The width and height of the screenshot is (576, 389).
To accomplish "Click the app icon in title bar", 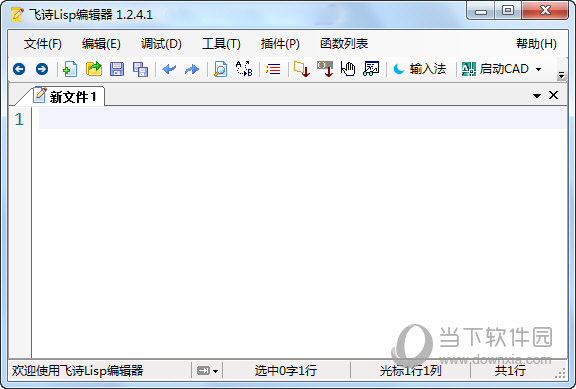I will click(17, 15).
